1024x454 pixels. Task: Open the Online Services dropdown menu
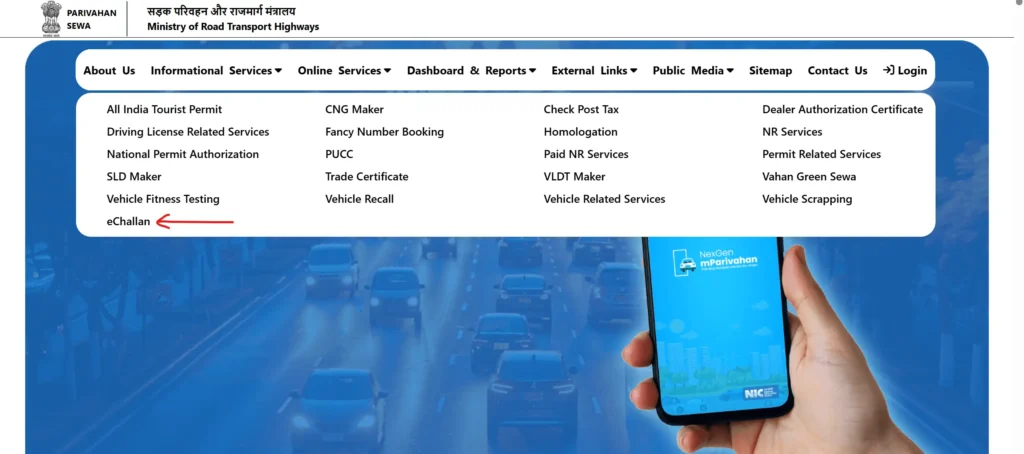344,71
